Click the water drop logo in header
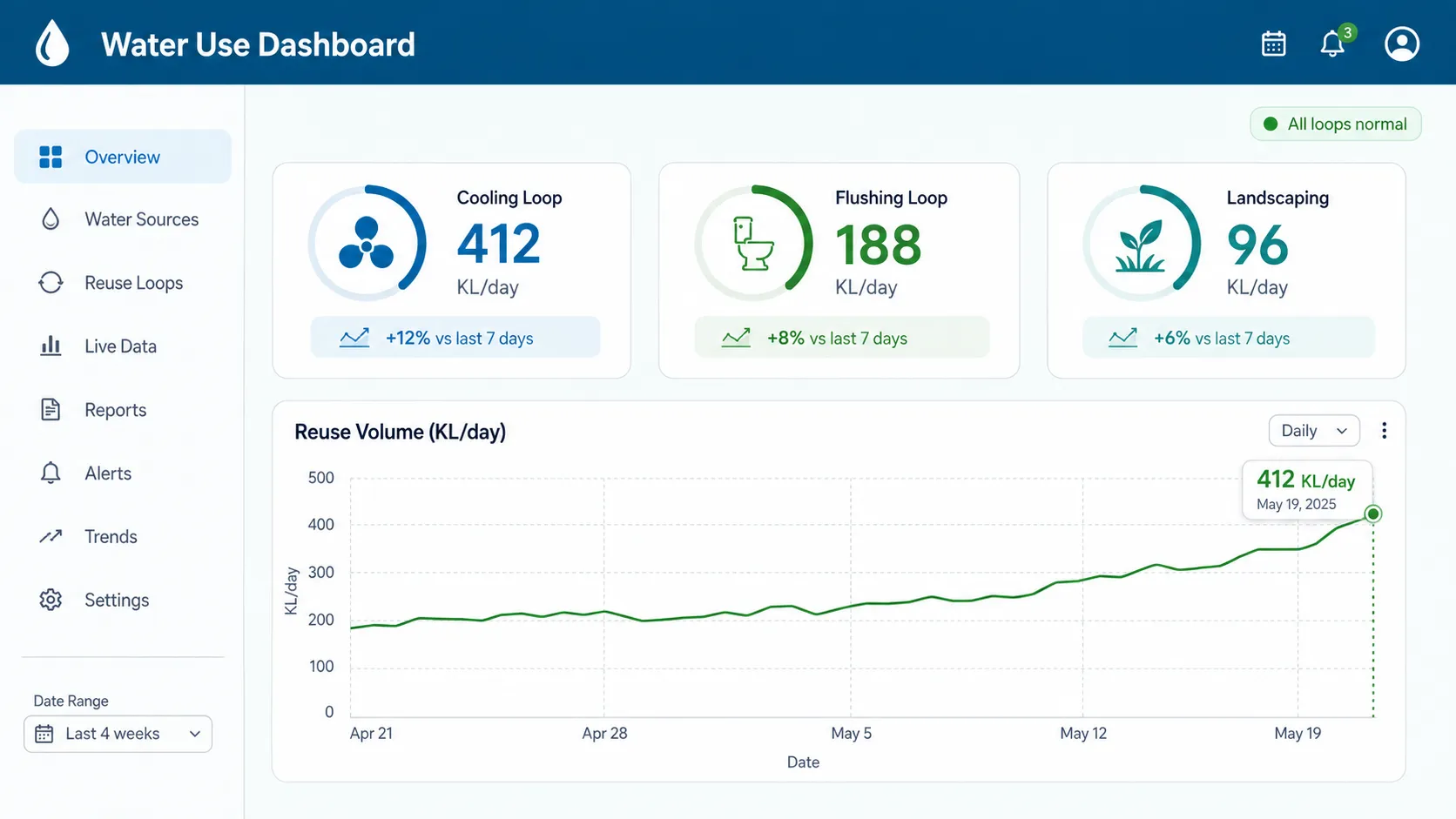The width and height of the screenshot is (1456, 819). click(52, 44)
